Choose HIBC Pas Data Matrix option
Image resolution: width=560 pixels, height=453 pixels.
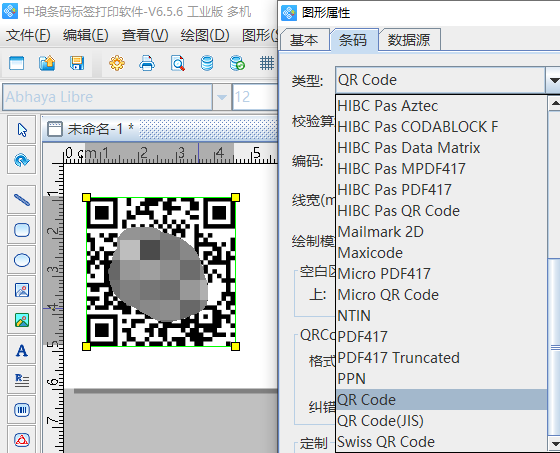point(441,148)
